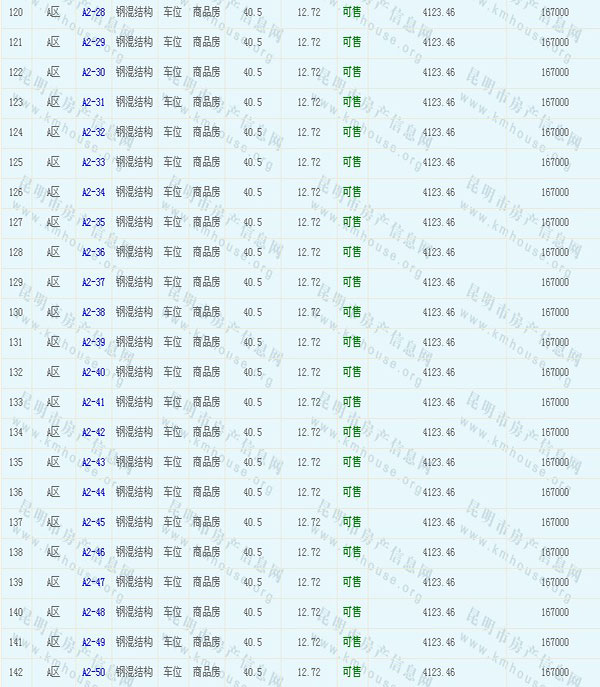Select the A2-49 parking link
Screen dimensions: 600x687
93,642
